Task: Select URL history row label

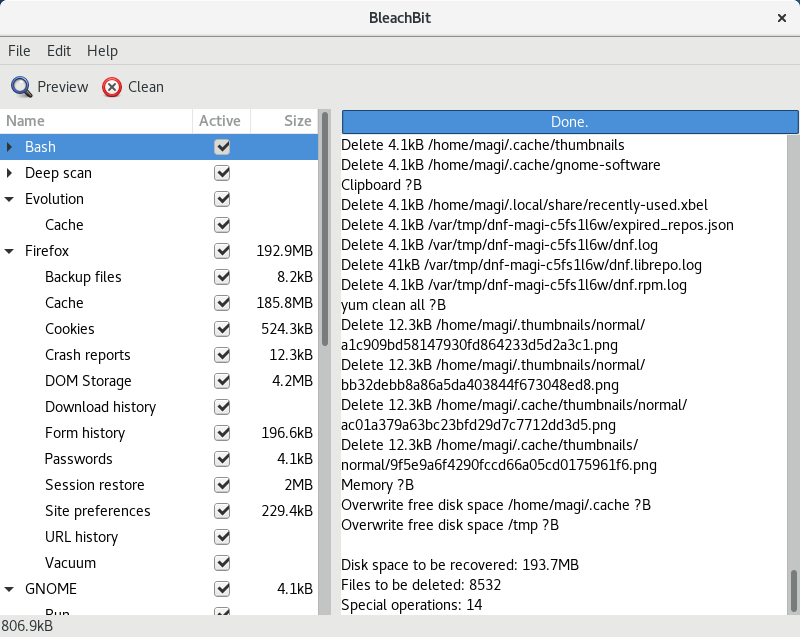Action: pyautogui.click(x=81, y=537)
